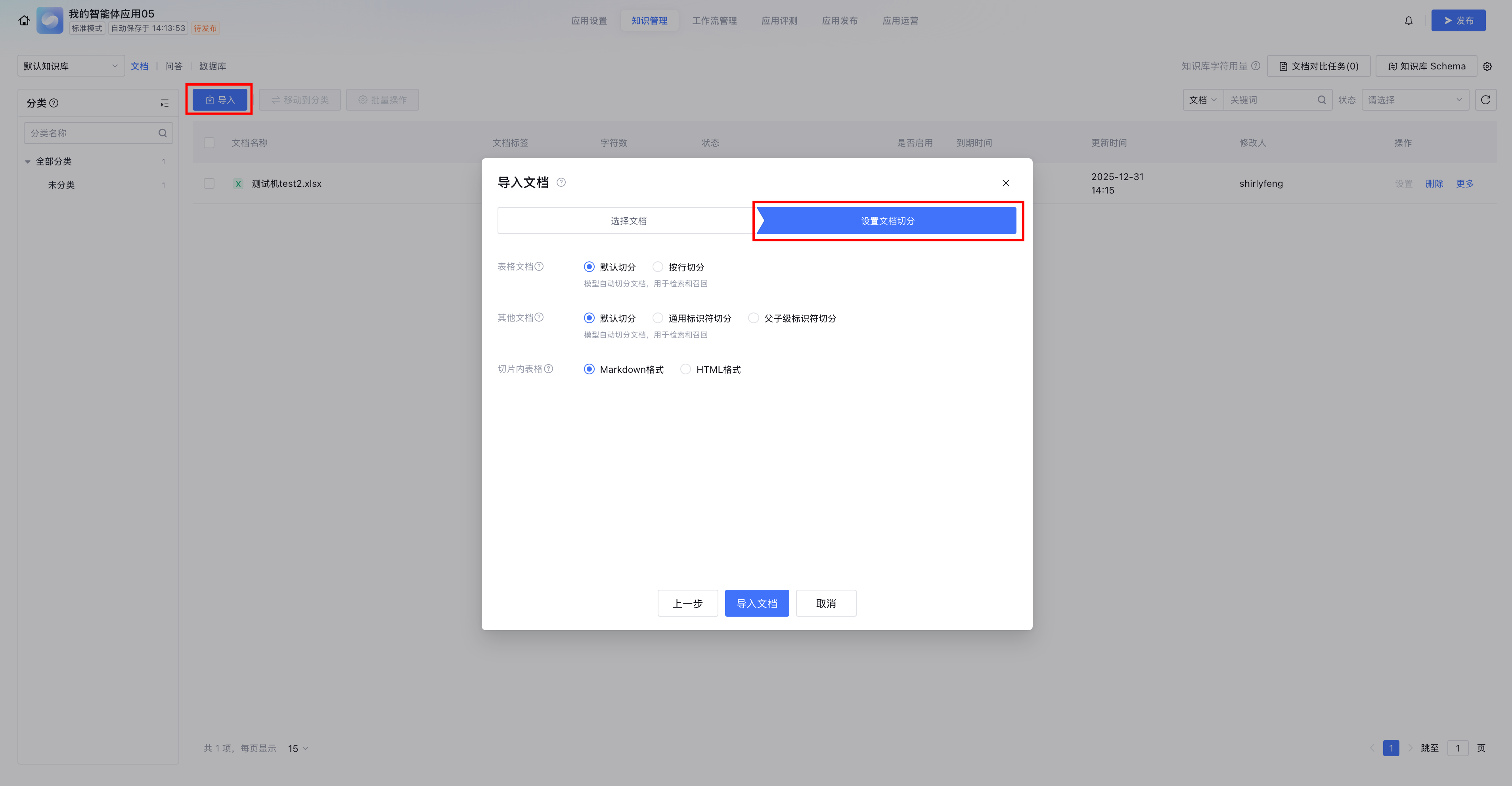1512x786 pixels.
Task: Open the notification bell
Action: (1408, 21)
